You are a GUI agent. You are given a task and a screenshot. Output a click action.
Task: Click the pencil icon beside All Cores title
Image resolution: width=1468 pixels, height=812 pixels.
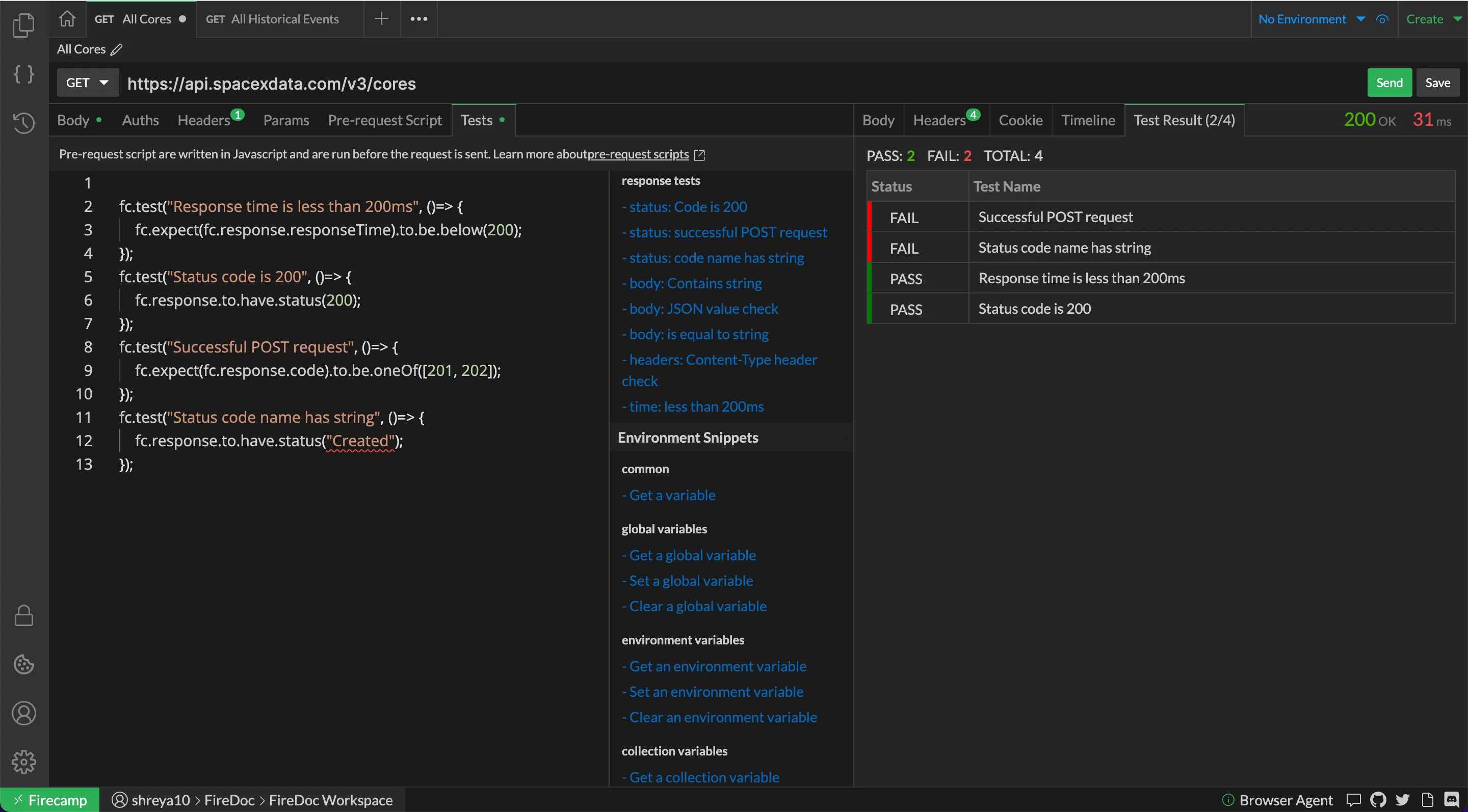click(117, 49)
